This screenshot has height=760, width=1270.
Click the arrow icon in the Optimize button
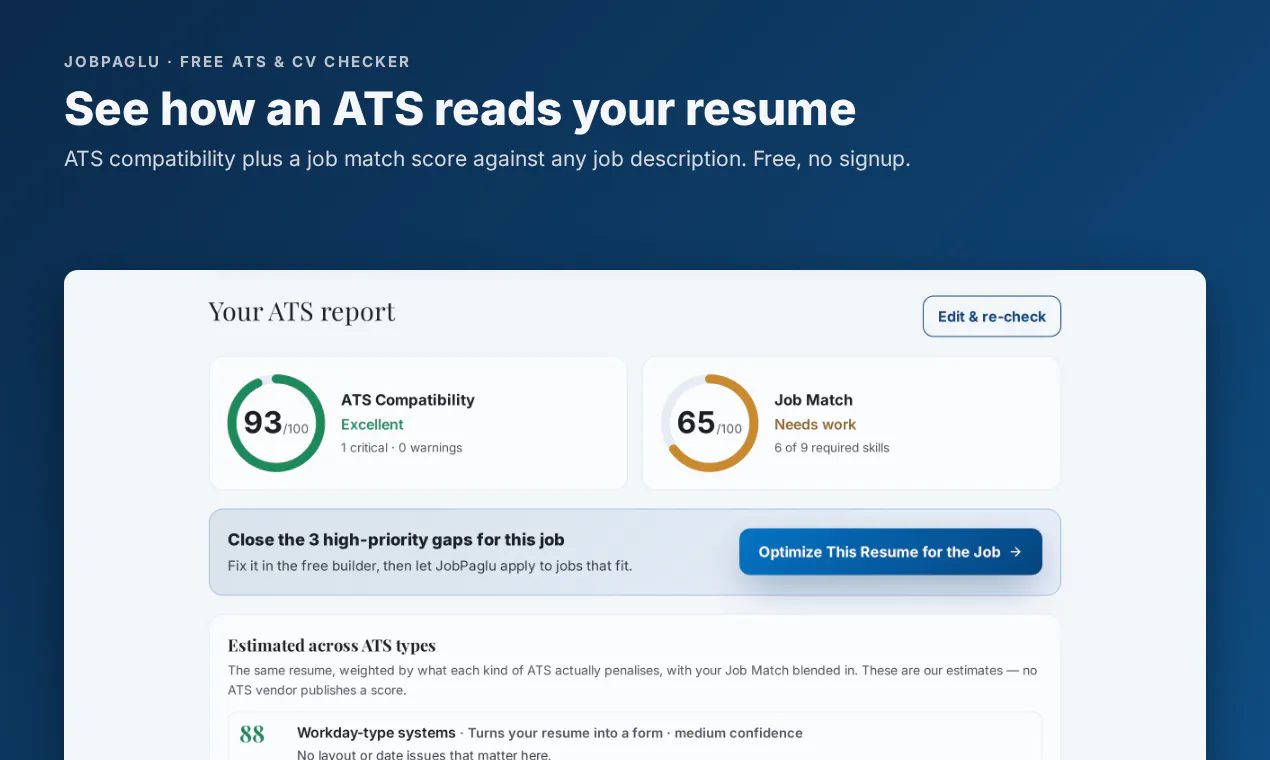tap(1016, 552)
